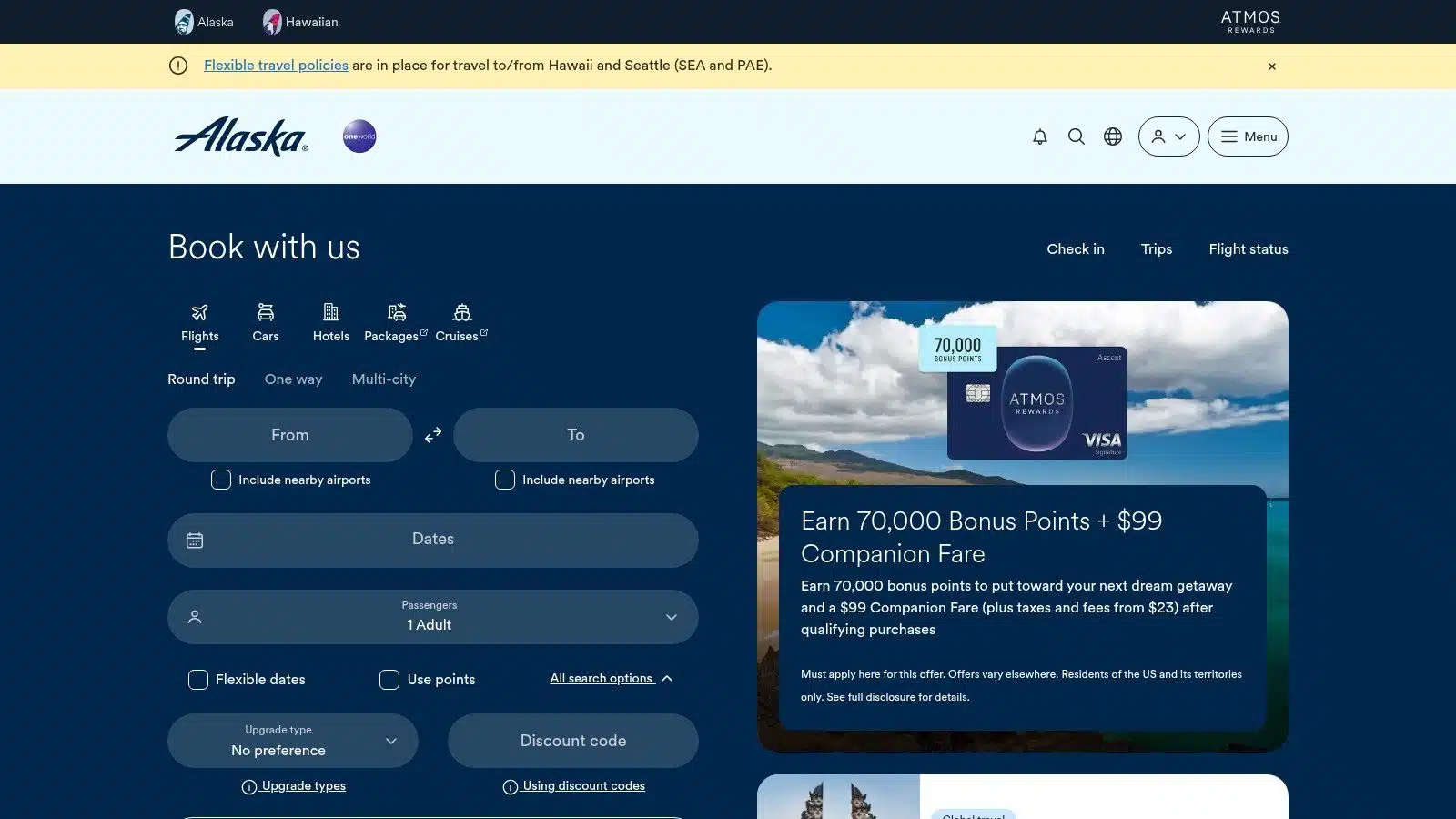The width and height of the screenshot is (1456, 819).
Task: Click the Alaska Airlines main logo
Action: click(241, 136)
